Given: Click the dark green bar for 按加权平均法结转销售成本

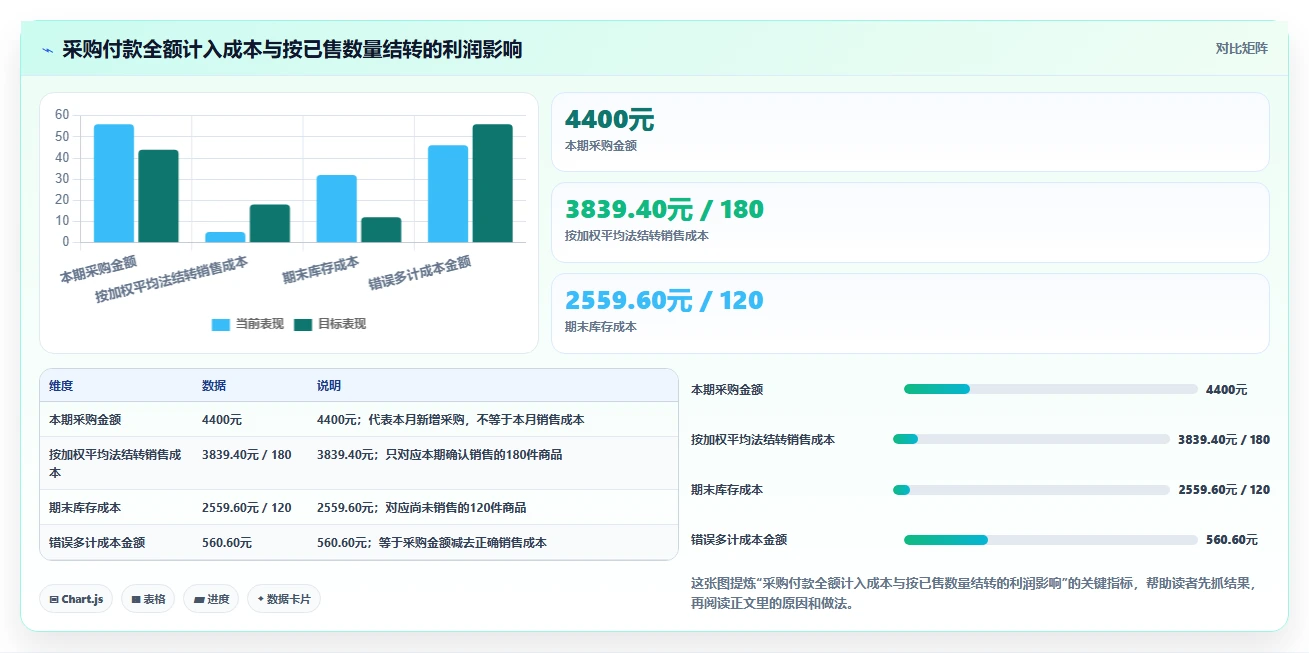Looking at the screenshot, I should 270,223.
